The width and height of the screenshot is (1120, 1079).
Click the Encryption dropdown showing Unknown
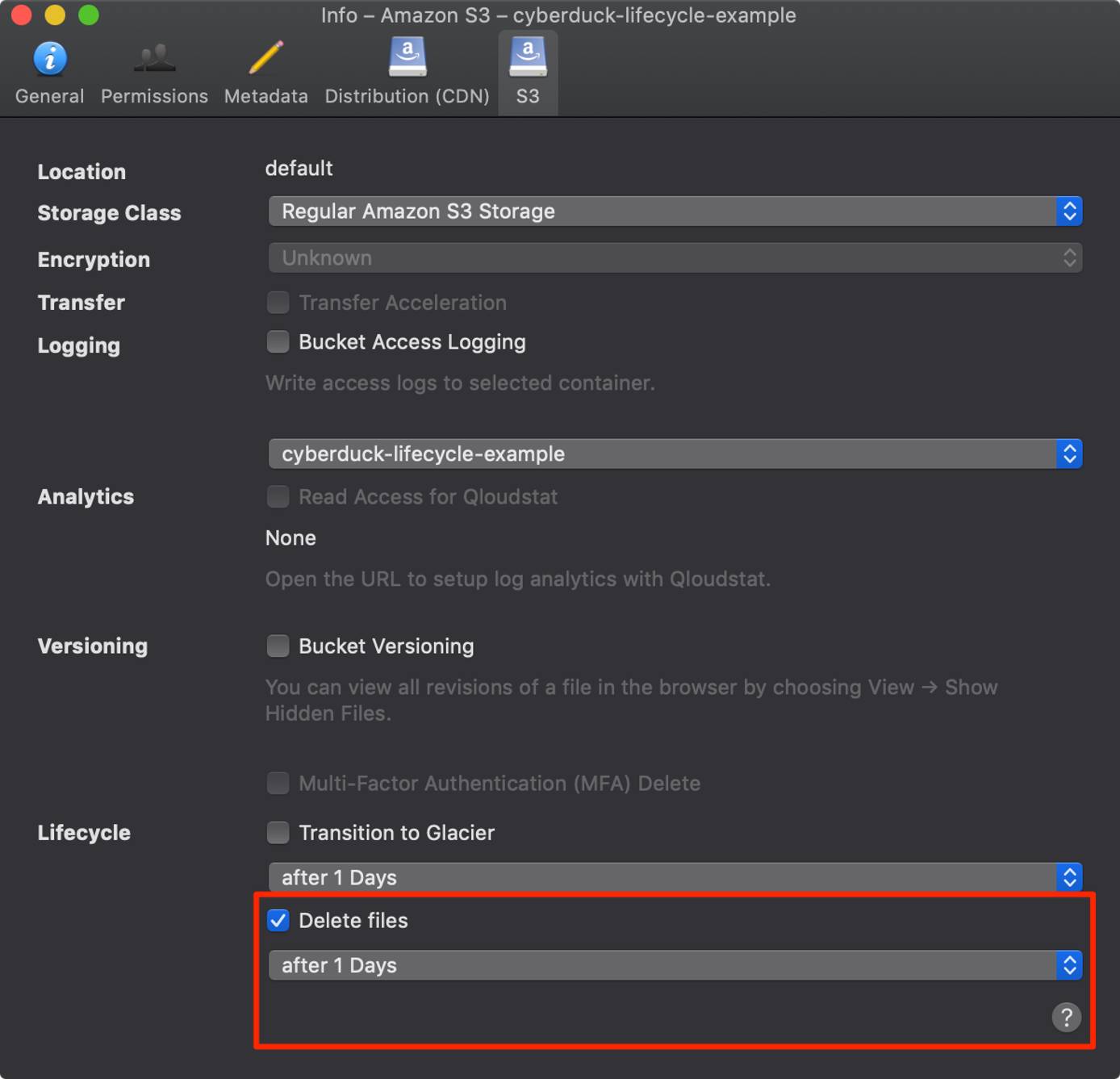coord(675,257)
